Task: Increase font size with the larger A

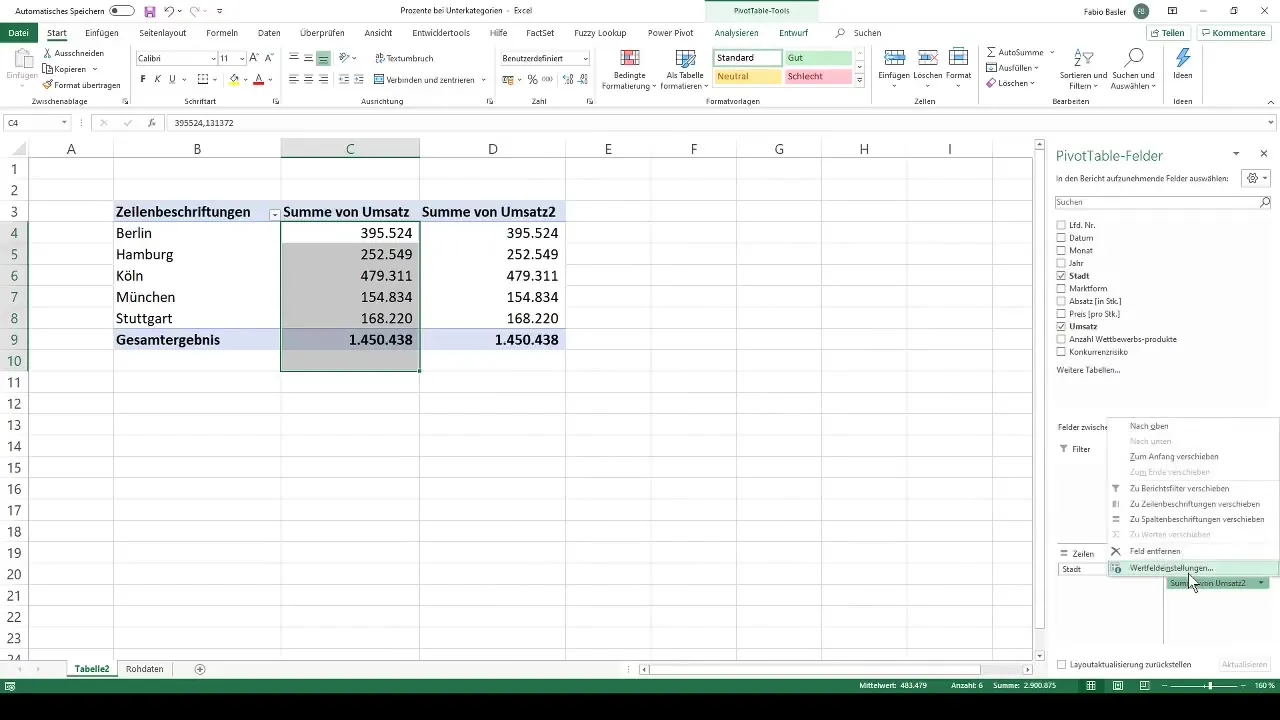Action: (253, 58)
